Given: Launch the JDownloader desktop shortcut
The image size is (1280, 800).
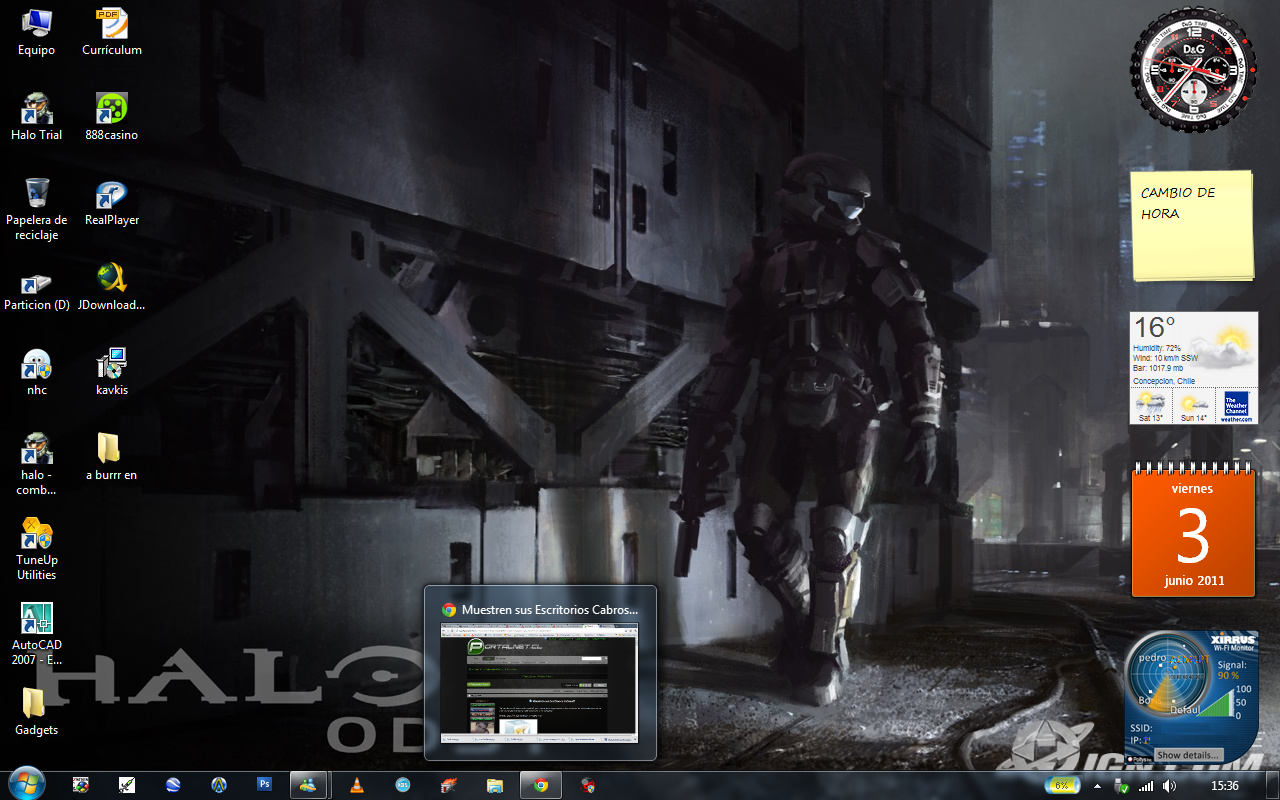Looking at the screenshot, I should tap(111, 287).
